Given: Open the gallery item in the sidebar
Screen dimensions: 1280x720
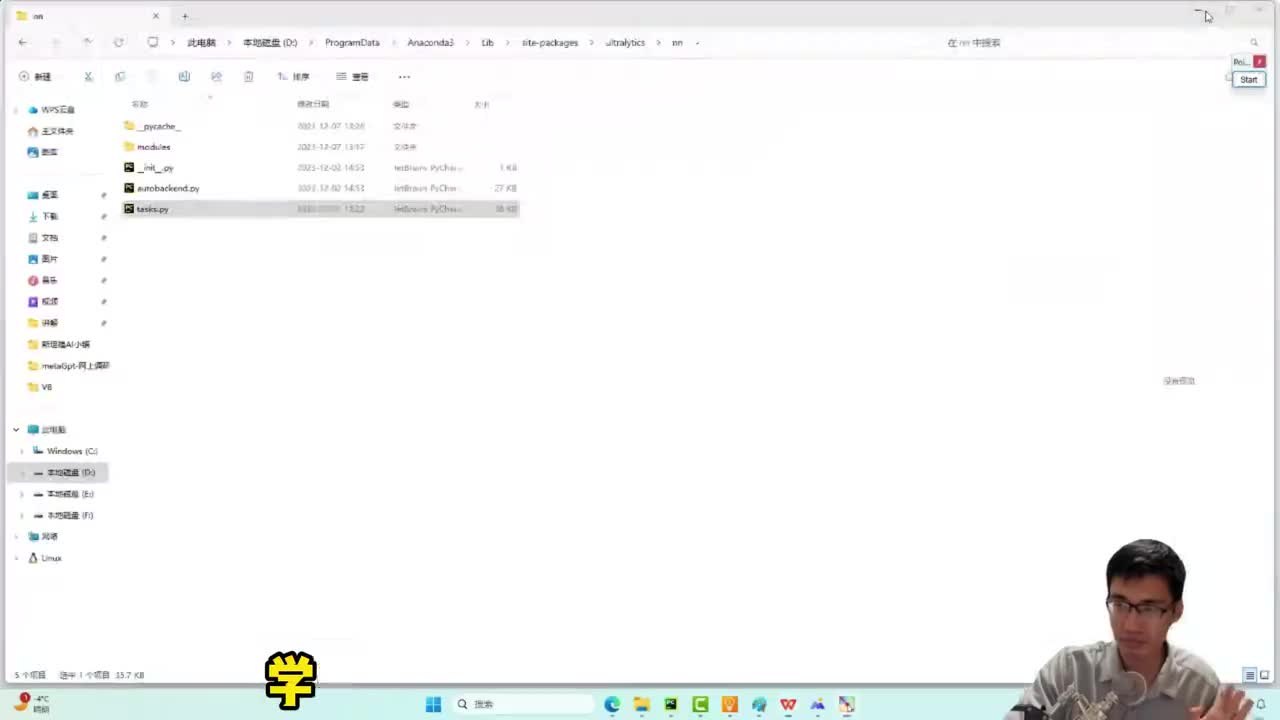Looking at the screenshot, I should [43, 152].
